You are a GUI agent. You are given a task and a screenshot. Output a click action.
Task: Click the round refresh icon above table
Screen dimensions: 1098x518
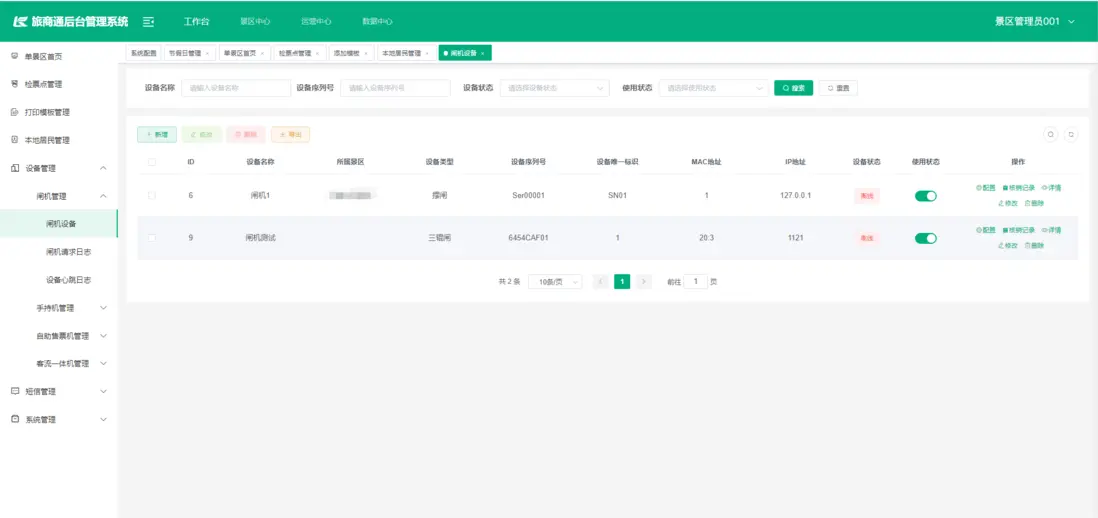click(x=1071, y=134)
